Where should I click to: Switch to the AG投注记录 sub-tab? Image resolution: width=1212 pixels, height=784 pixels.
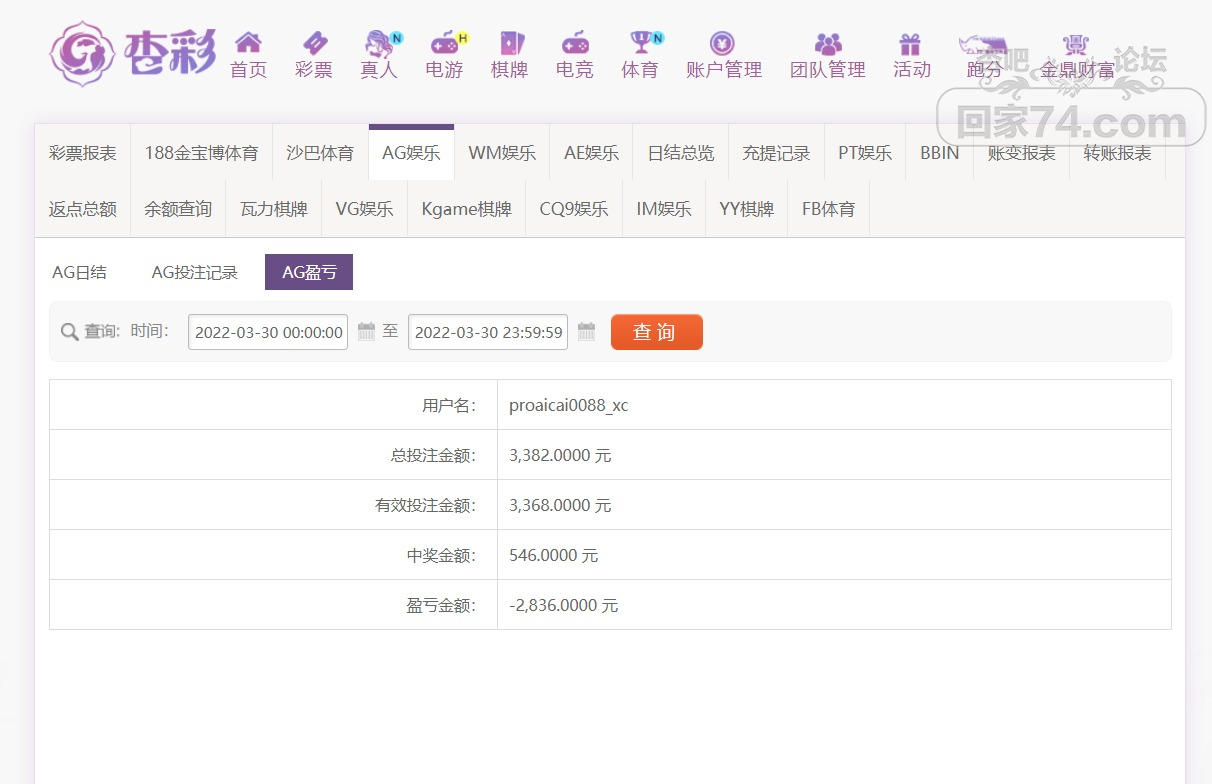(195, 272)
